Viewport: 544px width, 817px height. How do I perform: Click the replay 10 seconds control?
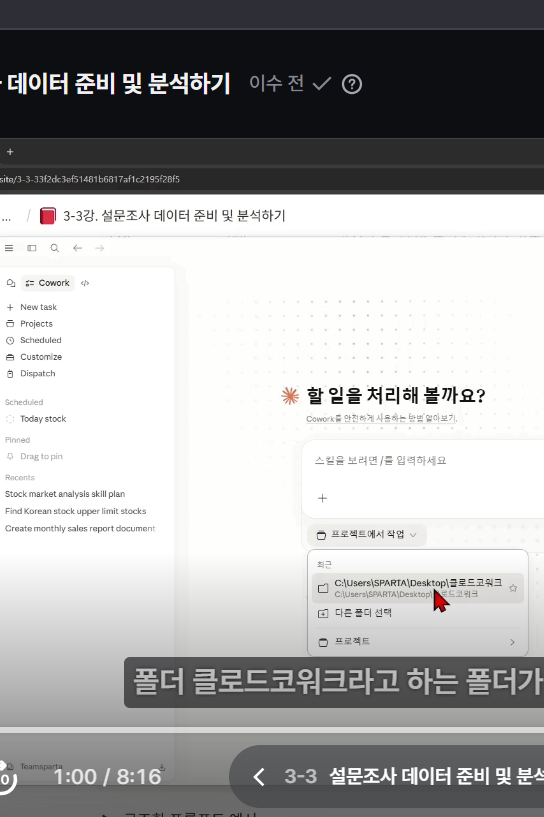(x=7, y=778)
